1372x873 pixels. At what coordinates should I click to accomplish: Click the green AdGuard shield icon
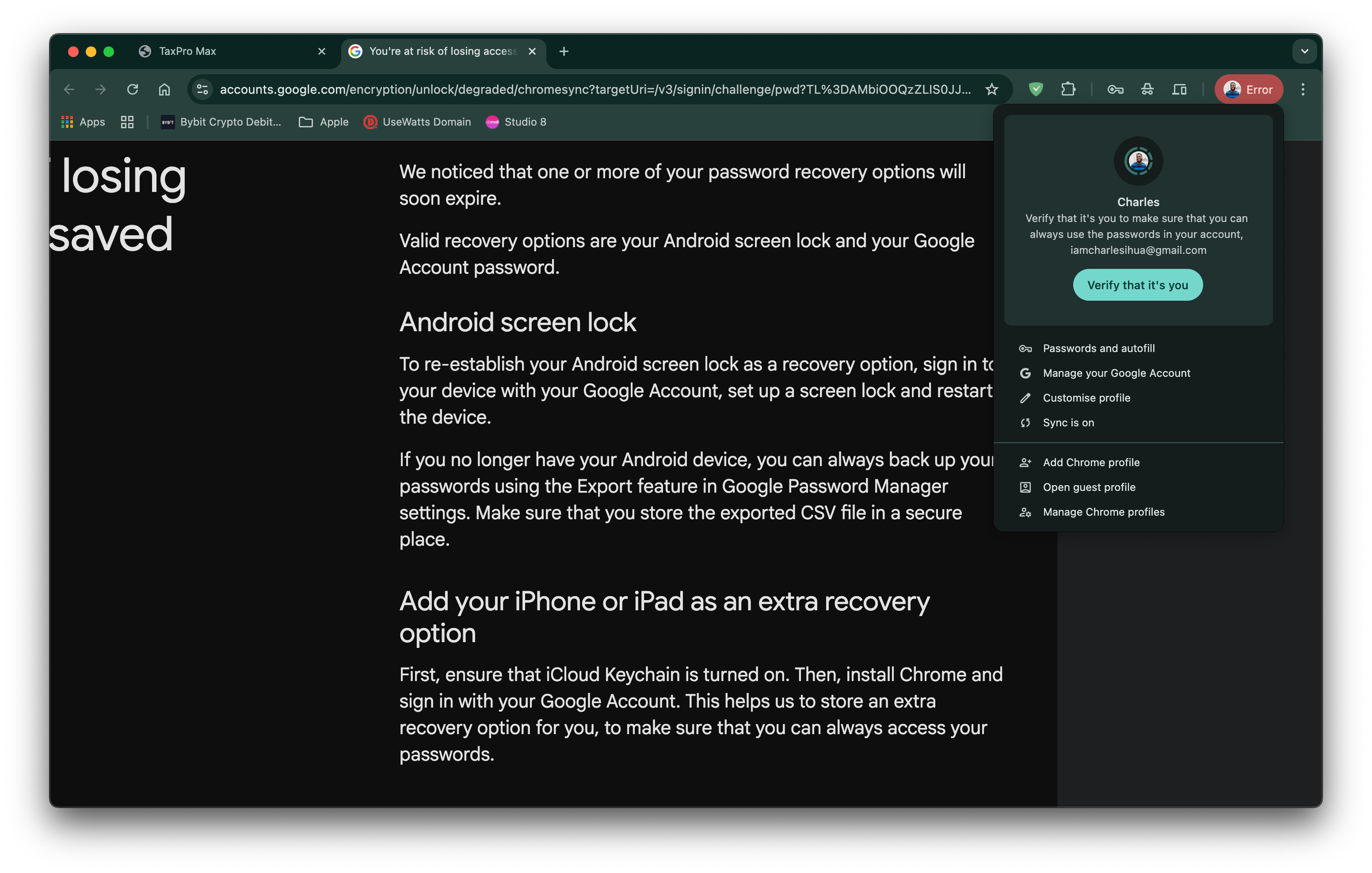[x=1035, y=89]
